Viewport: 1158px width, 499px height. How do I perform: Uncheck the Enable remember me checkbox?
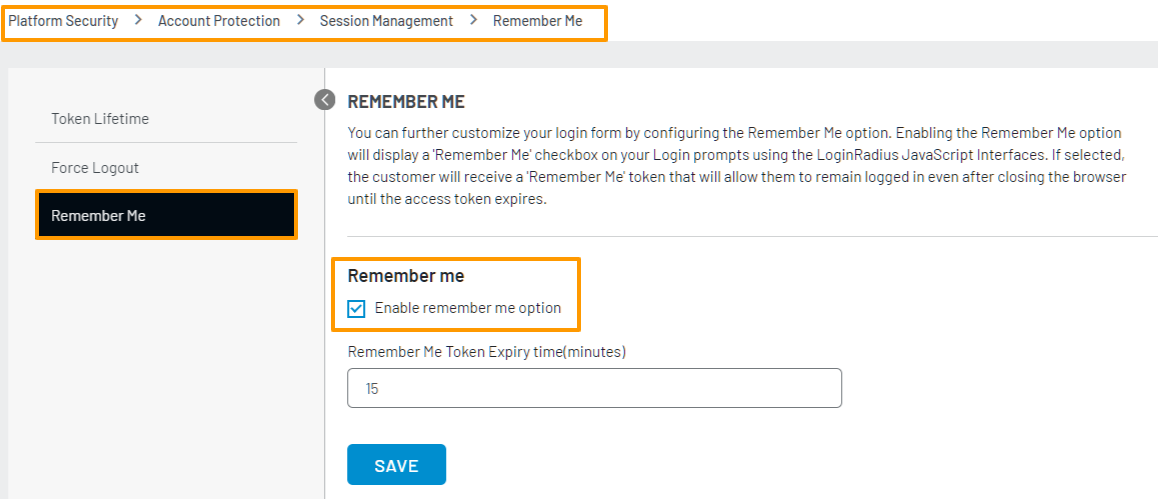click(x=357, y=309)
